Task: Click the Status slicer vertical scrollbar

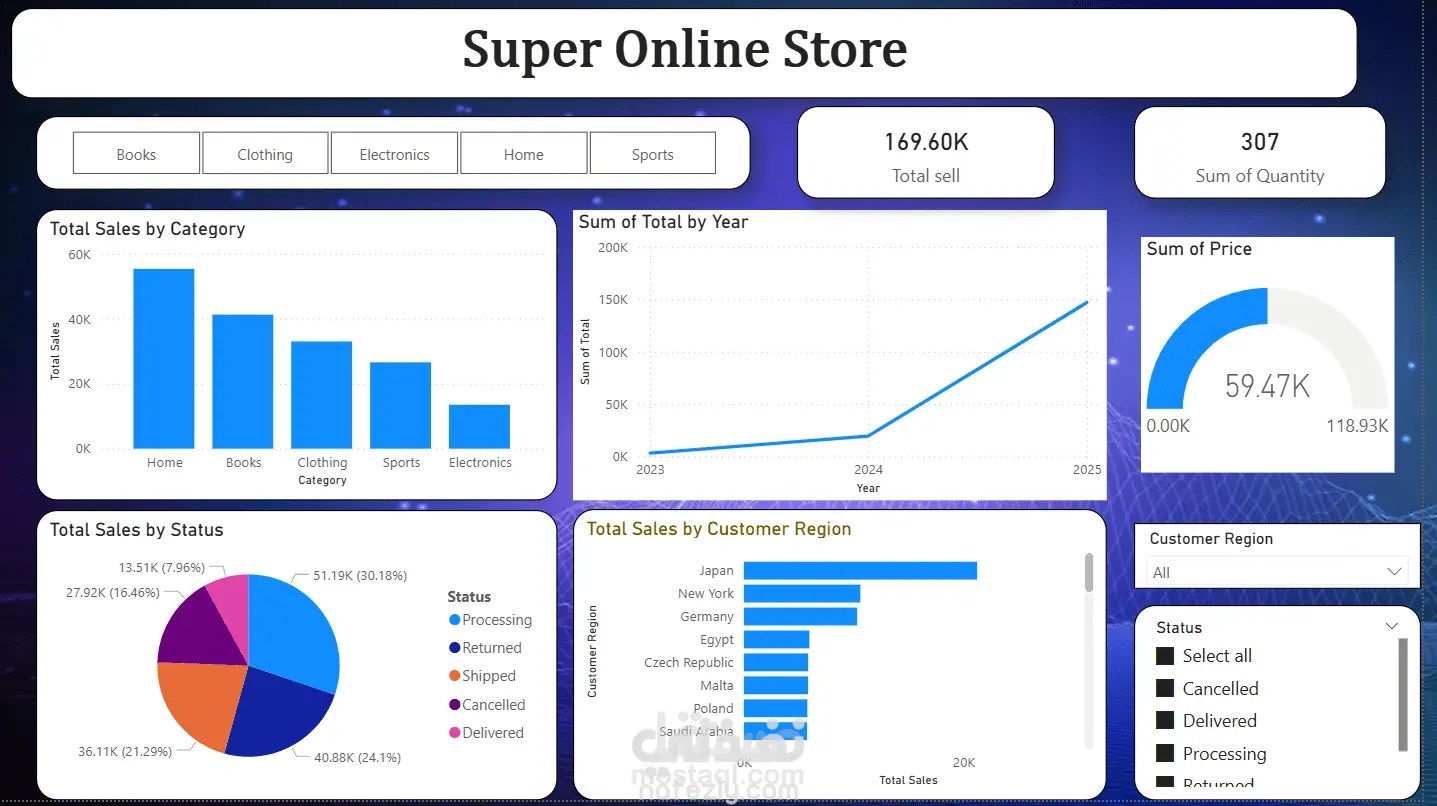Action: 1403,695
